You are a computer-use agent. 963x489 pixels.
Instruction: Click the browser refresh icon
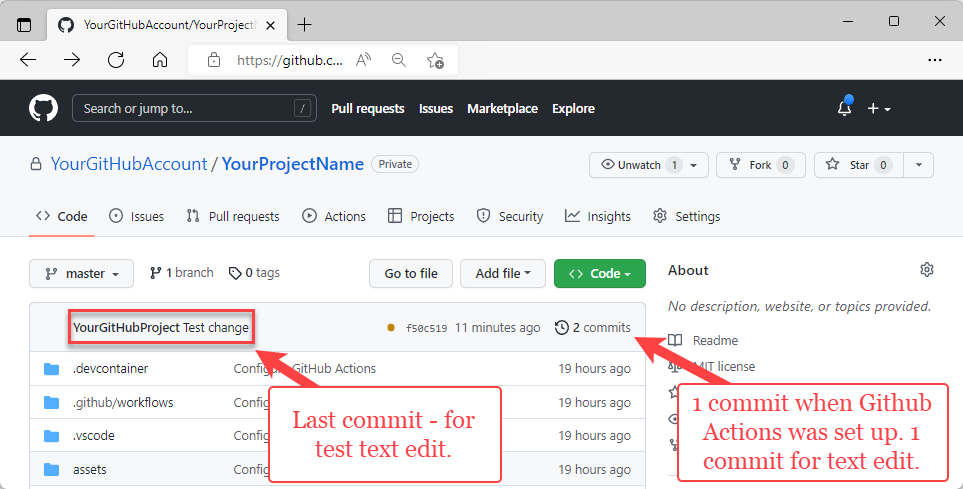(x=116, y=60)
